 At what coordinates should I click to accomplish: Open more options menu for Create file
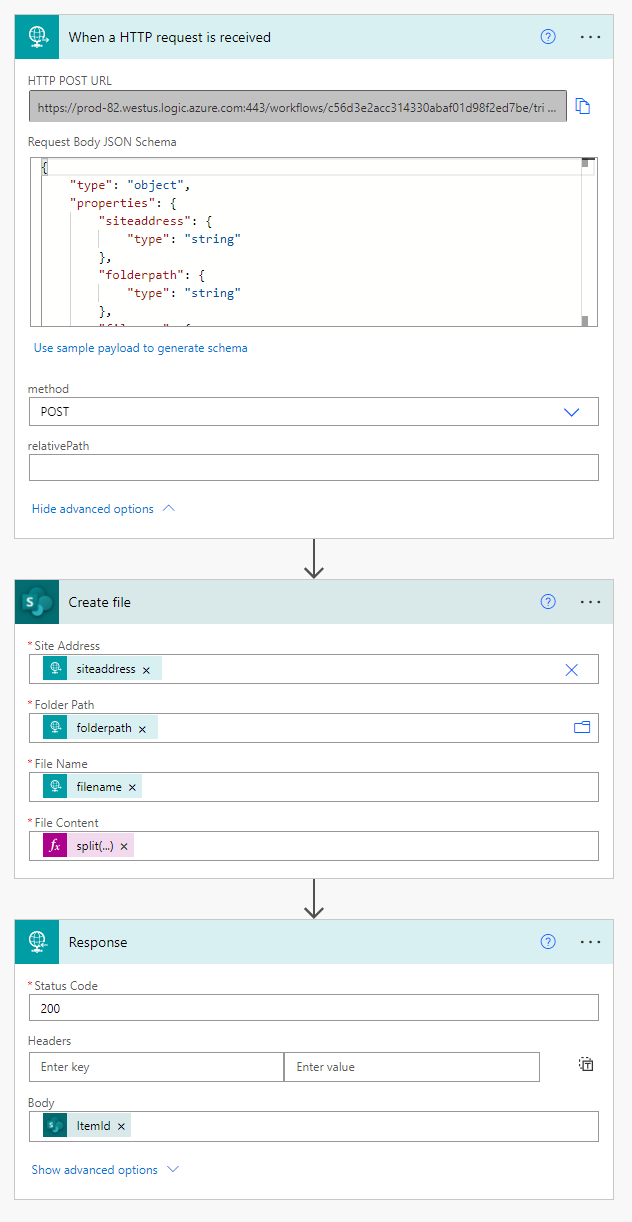coord(590,602)
